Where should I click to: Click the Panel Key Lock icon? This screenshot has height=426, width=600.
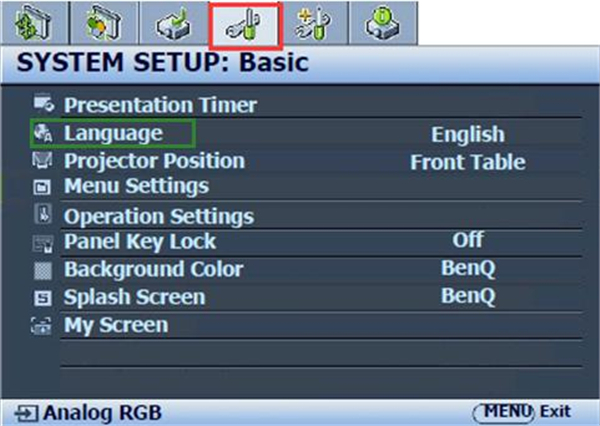(x=43, y=244)
